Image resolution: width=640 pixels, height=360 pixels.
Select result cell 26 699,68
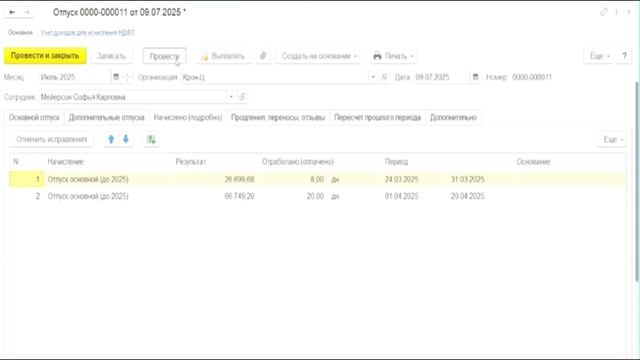pyautogui.click(x=239, y=179)
